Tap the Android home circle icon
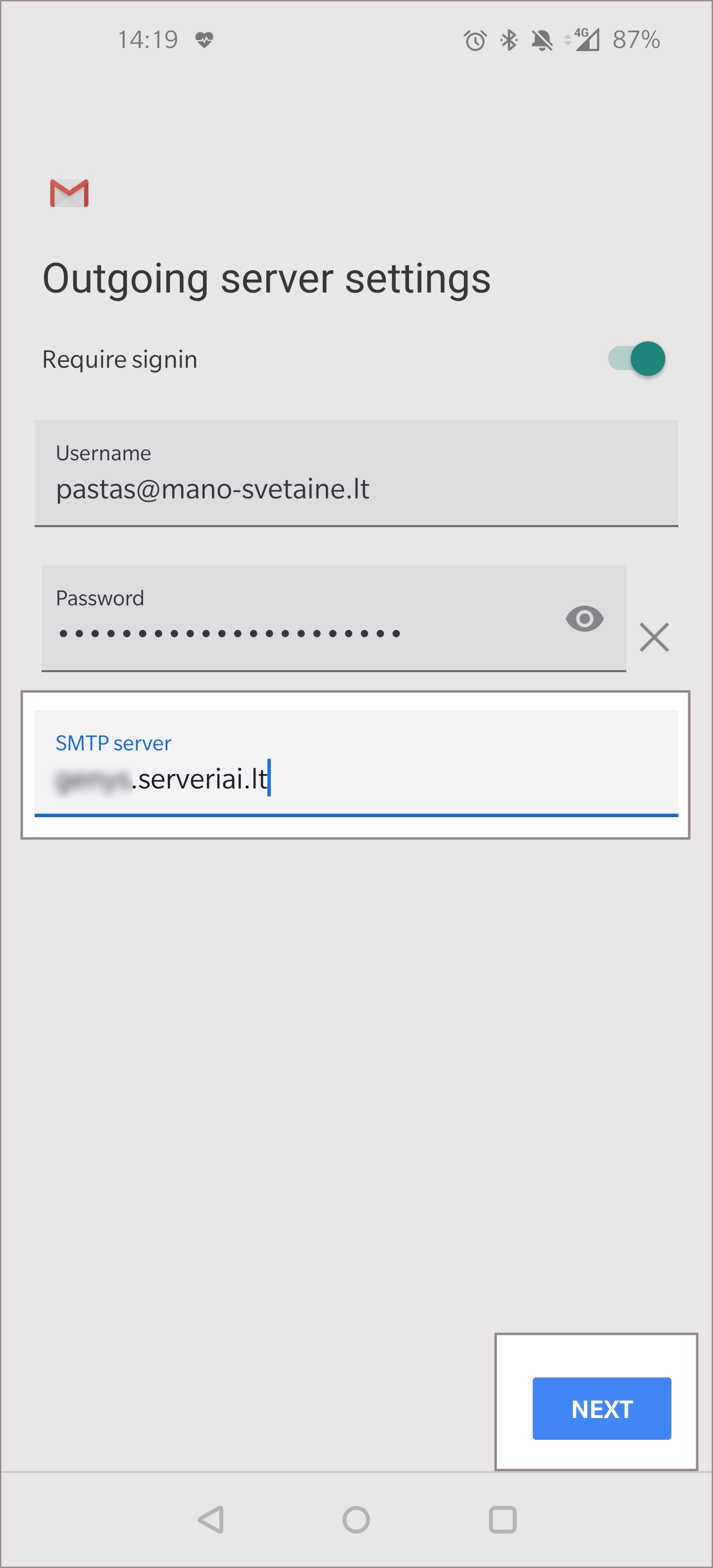Image resolution: width=713 pixels, height=1568 pixels. (x=356, y=1519)
